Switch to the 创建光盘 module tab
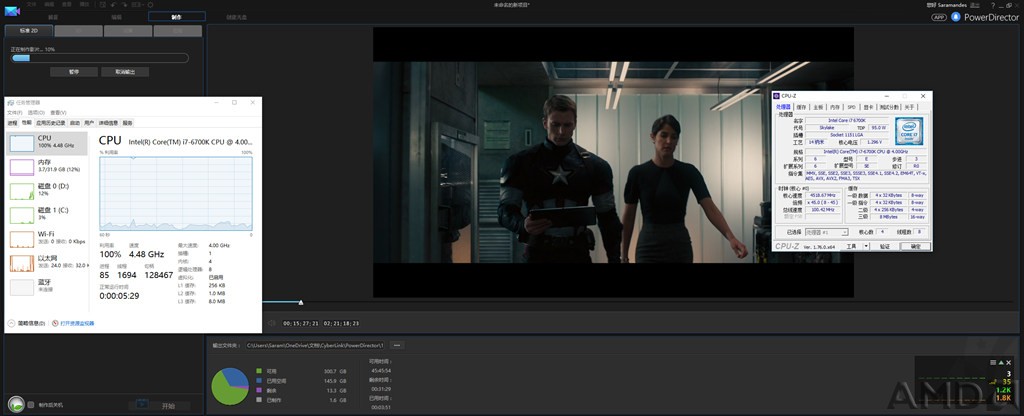1024x416 pixels. [236, 17]
